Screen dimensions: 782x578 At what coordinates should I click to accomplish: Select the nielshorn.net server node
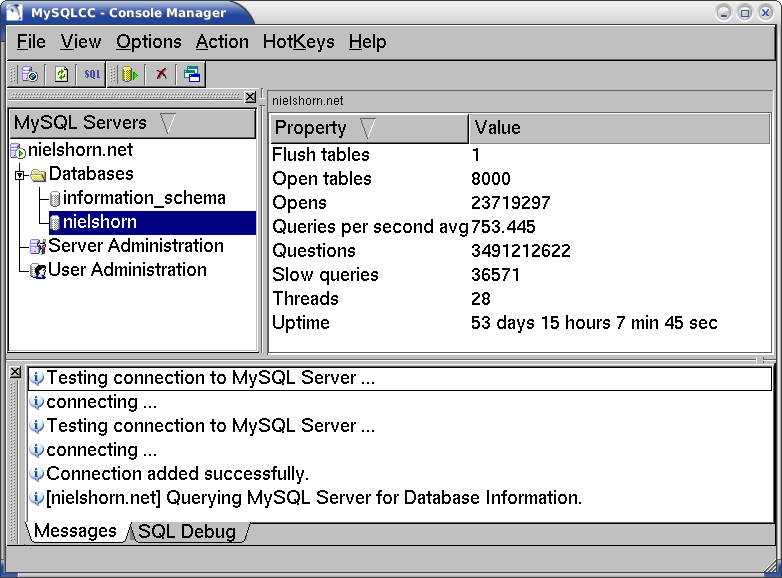click(x=80, y=150)
